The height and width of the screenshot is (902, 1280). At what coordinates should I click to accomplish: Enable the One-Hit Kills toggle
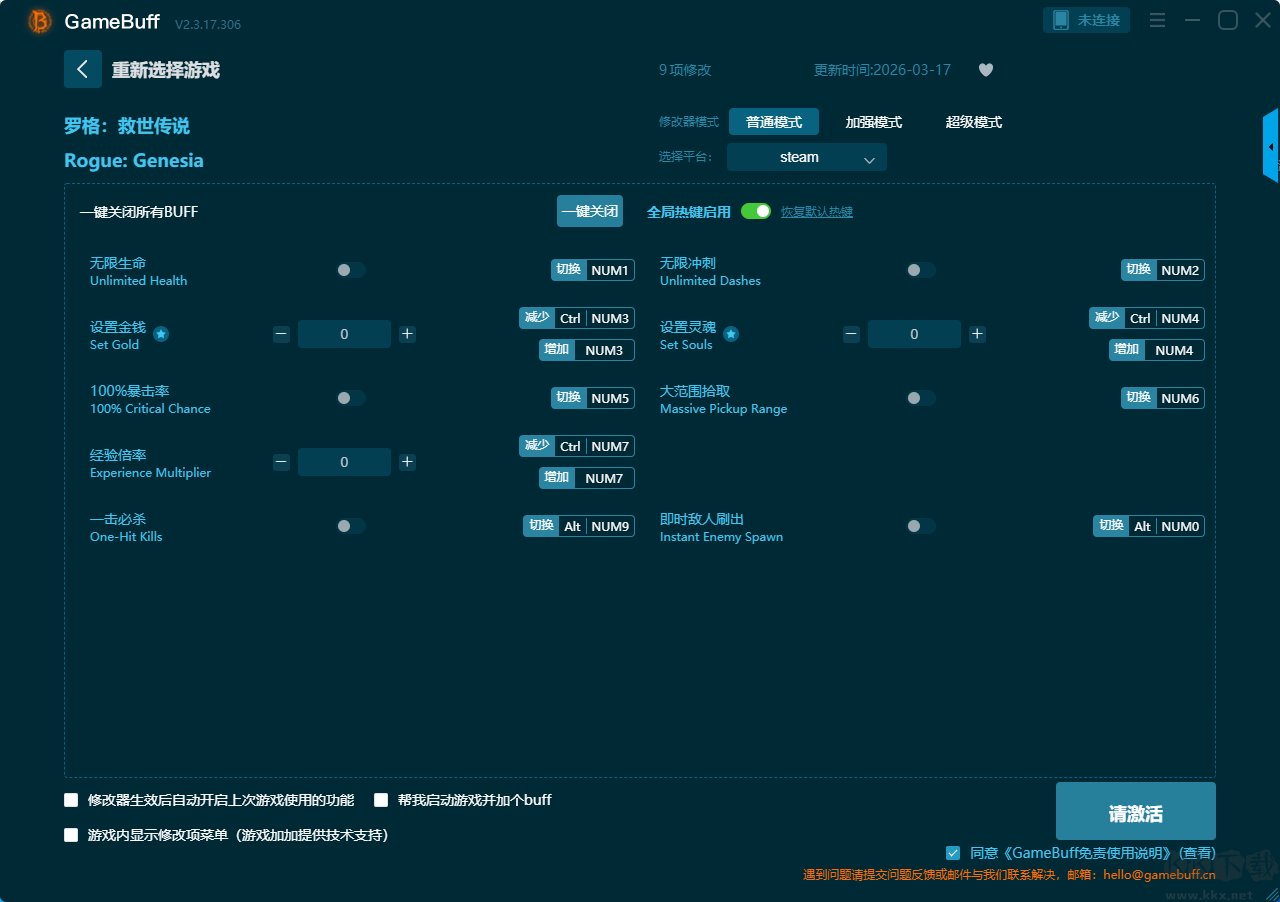click(x=350, y=526)
